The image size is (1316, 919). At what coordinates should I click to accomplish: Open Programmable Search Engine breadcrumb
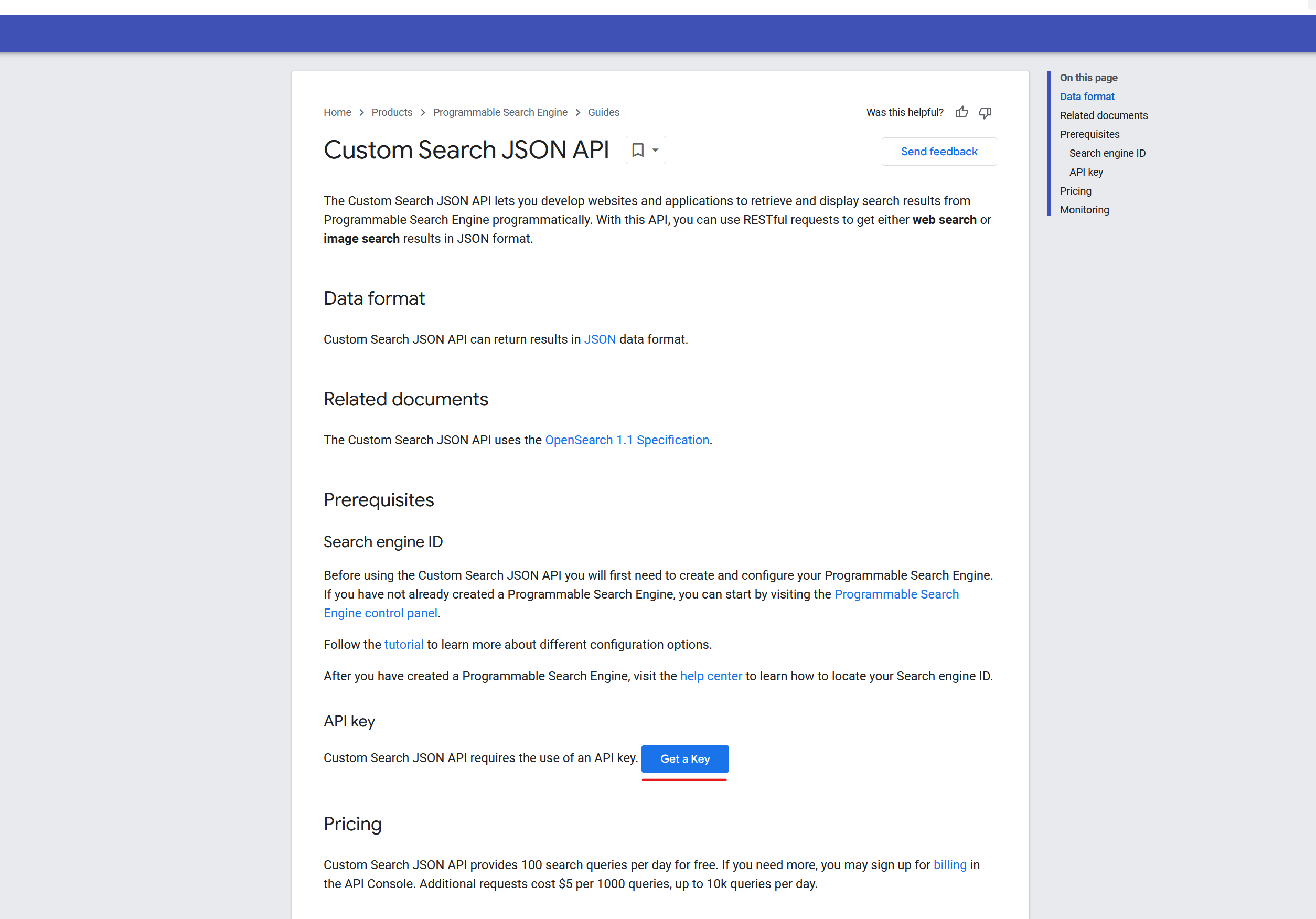500,112
